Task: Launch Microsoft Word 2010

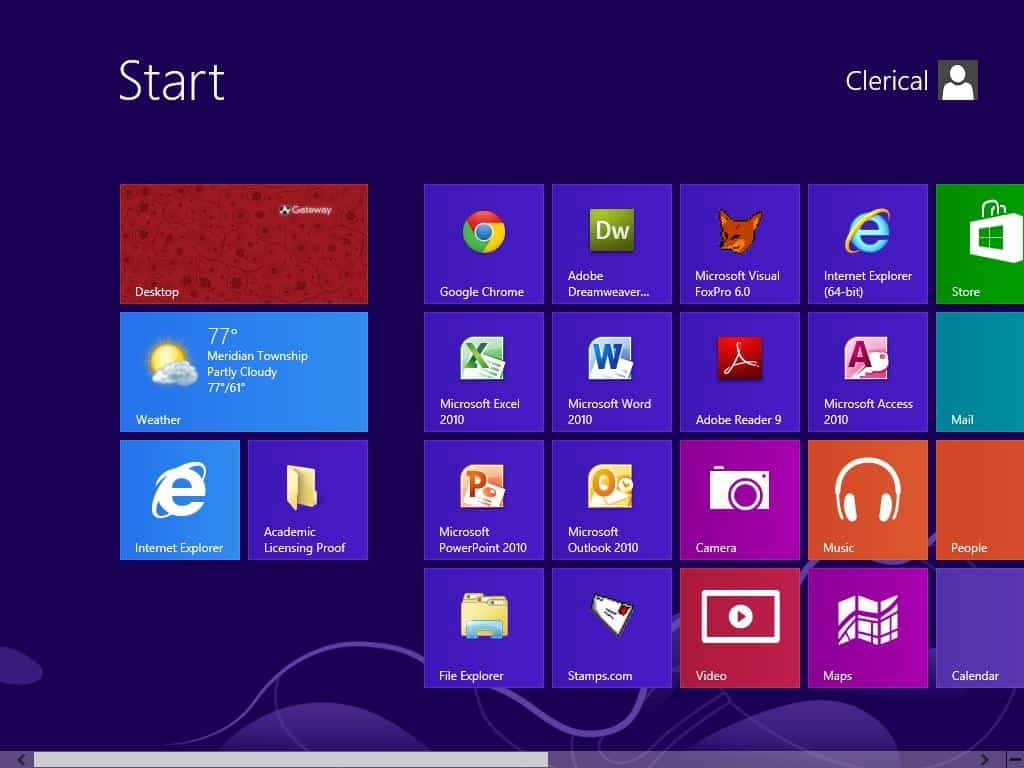Action: tap(611, 371)
